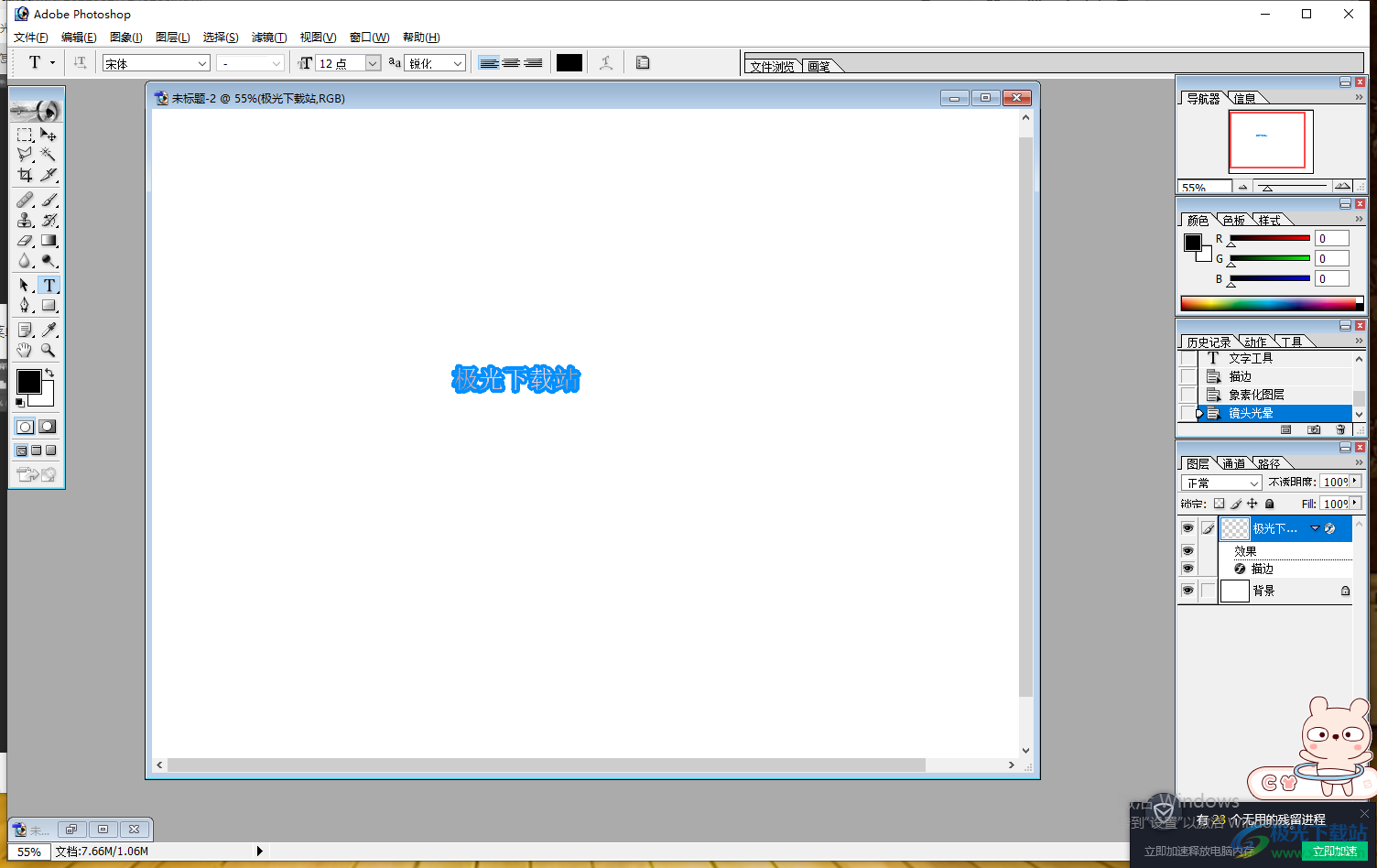Screen dimensions: 1377x868
Task: Toggle lock image pixels brush option
Action: tap(1236, 504)
